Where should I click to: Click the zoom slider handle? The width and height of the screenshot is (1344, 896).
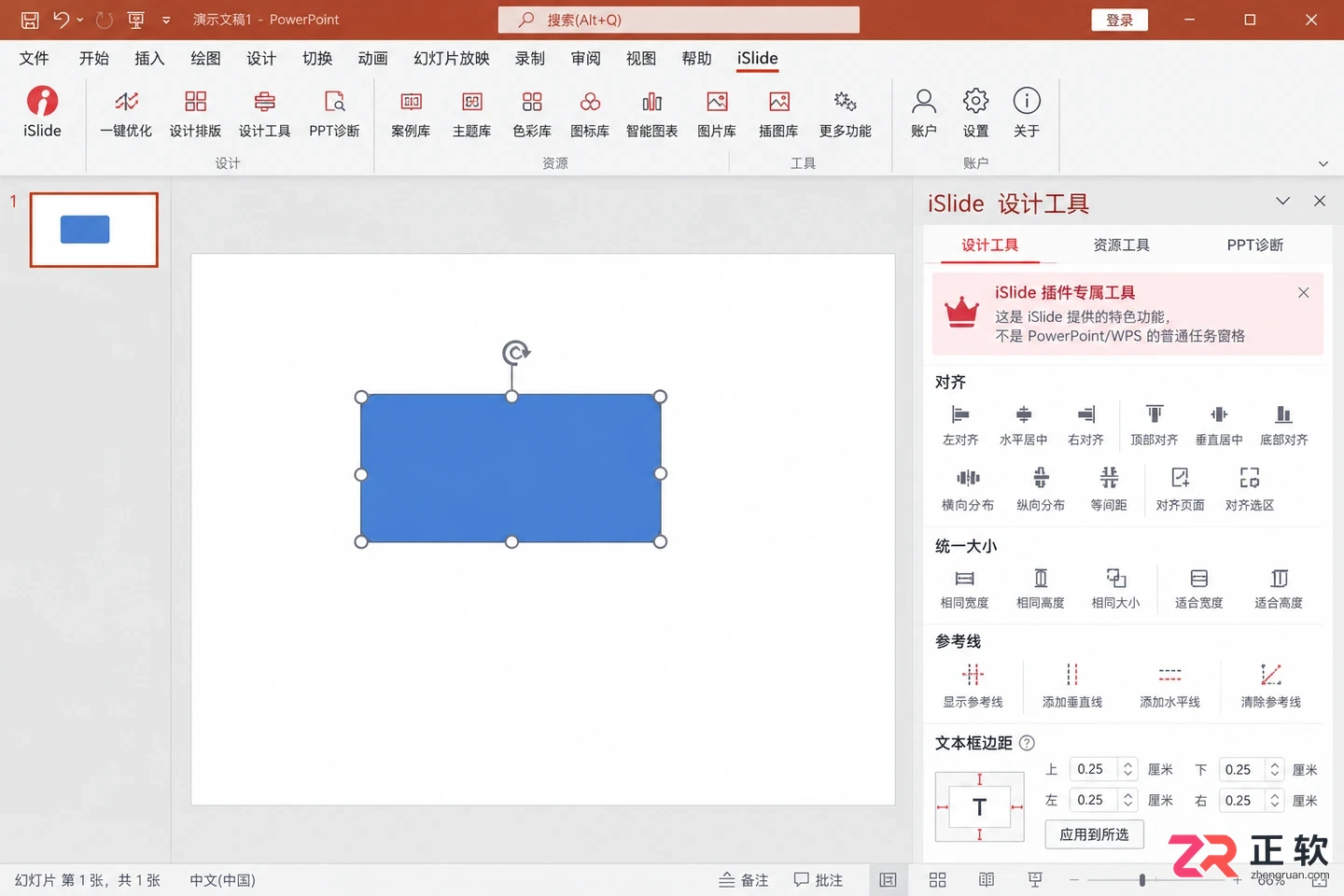click(x=1142, y=880)
